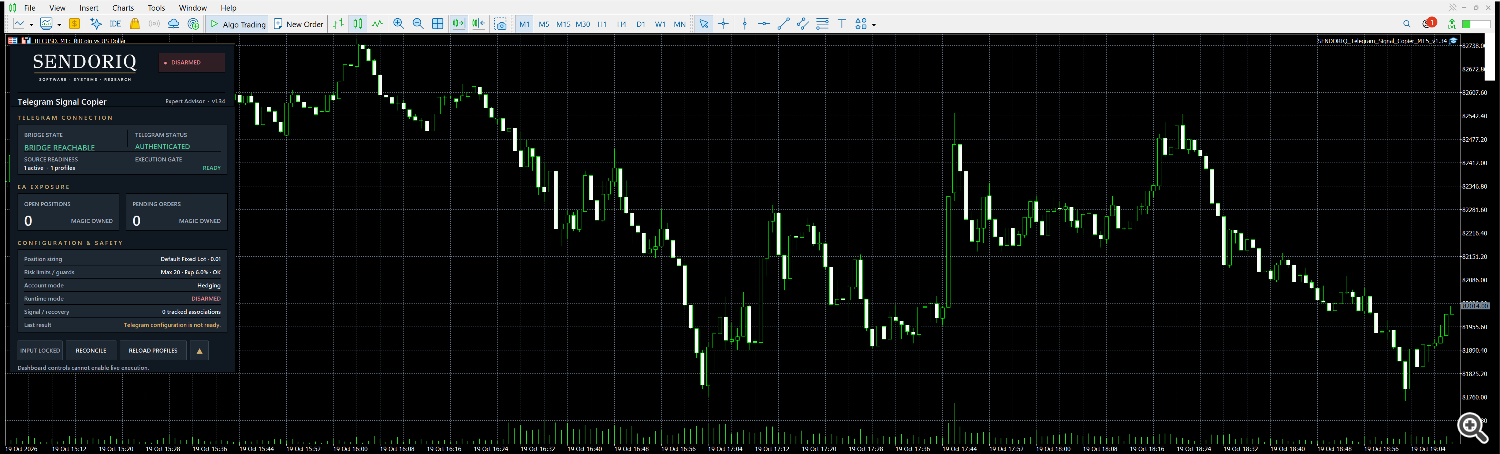Open the line chart type tool

tap(19, 23)
